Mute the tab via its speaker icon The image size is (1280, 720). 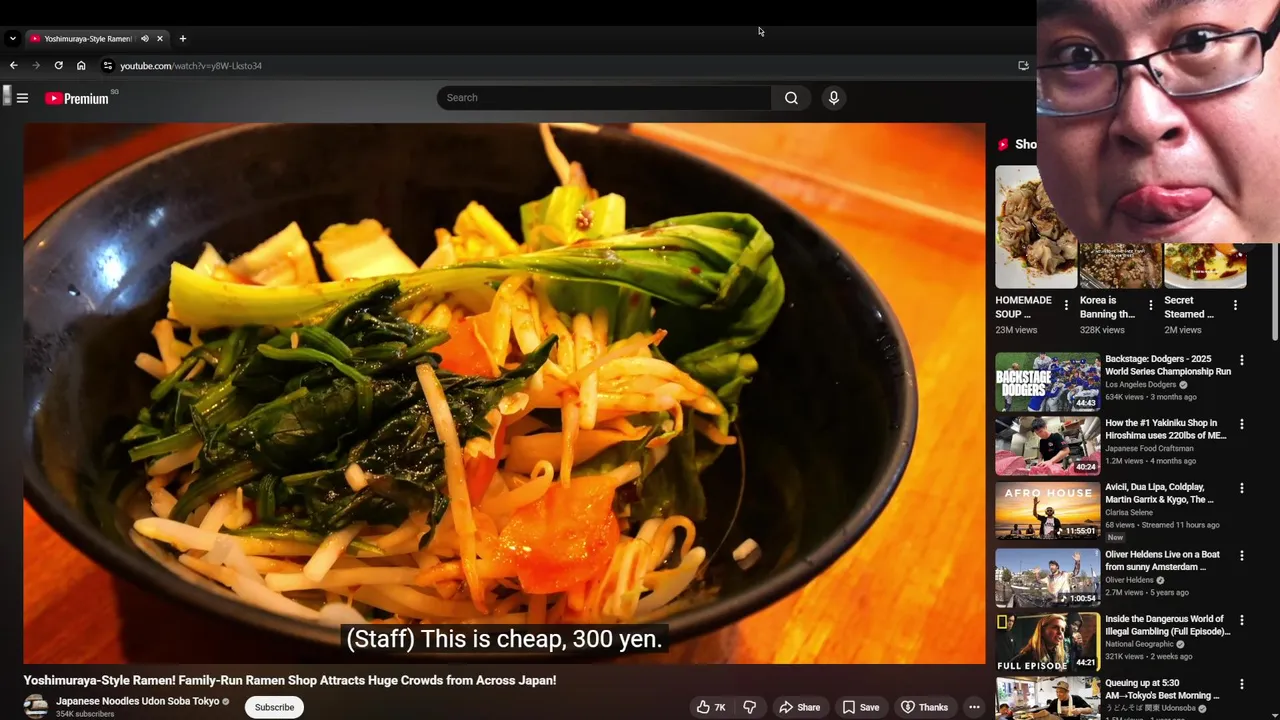pyautogui.click(x=145, y=39)
